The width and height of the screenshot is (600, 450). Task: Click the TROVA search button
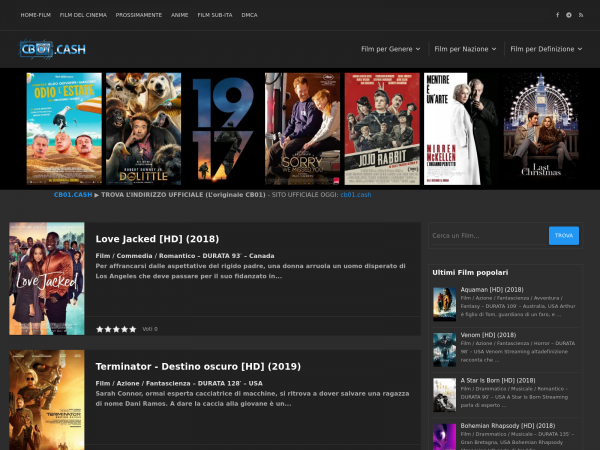point(564,235)
